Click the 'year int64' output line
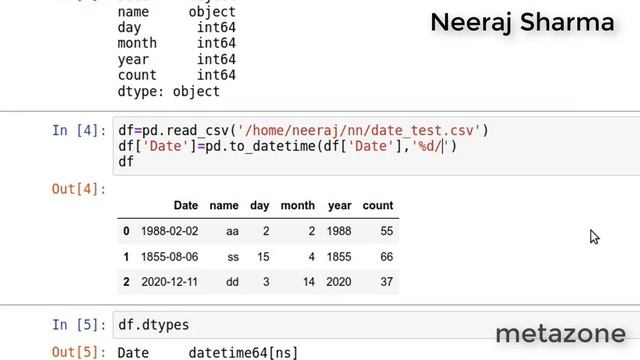Image resolution: width=640 pixels, height=360 pixels. (x=176, y=60)
